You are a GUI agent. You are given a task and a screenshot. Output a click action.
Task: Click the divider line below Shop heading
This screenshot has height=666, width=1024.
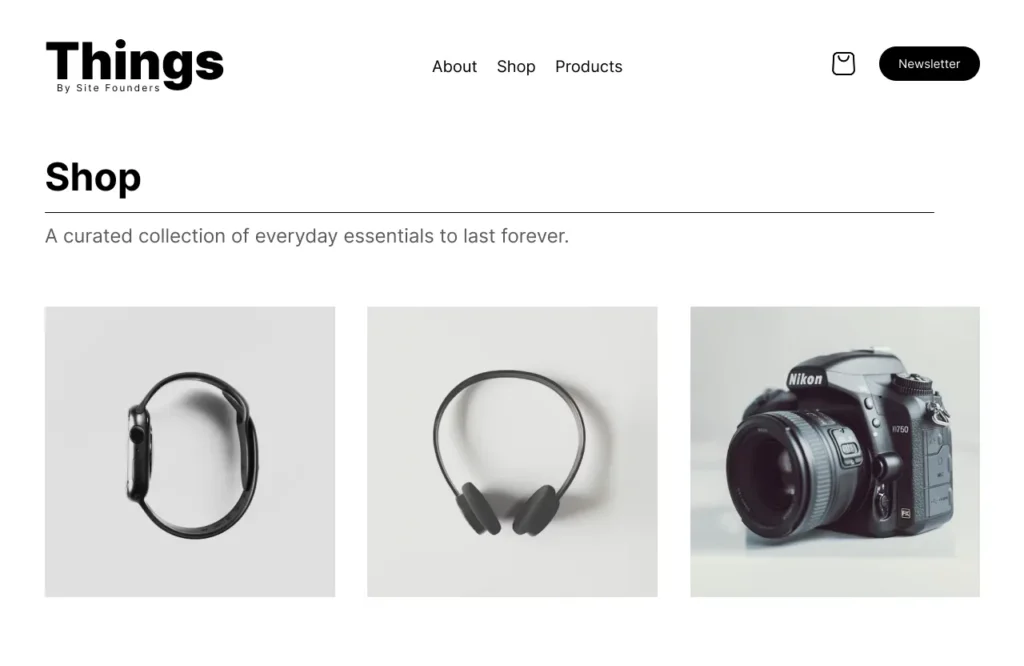[x=489, y=213]
